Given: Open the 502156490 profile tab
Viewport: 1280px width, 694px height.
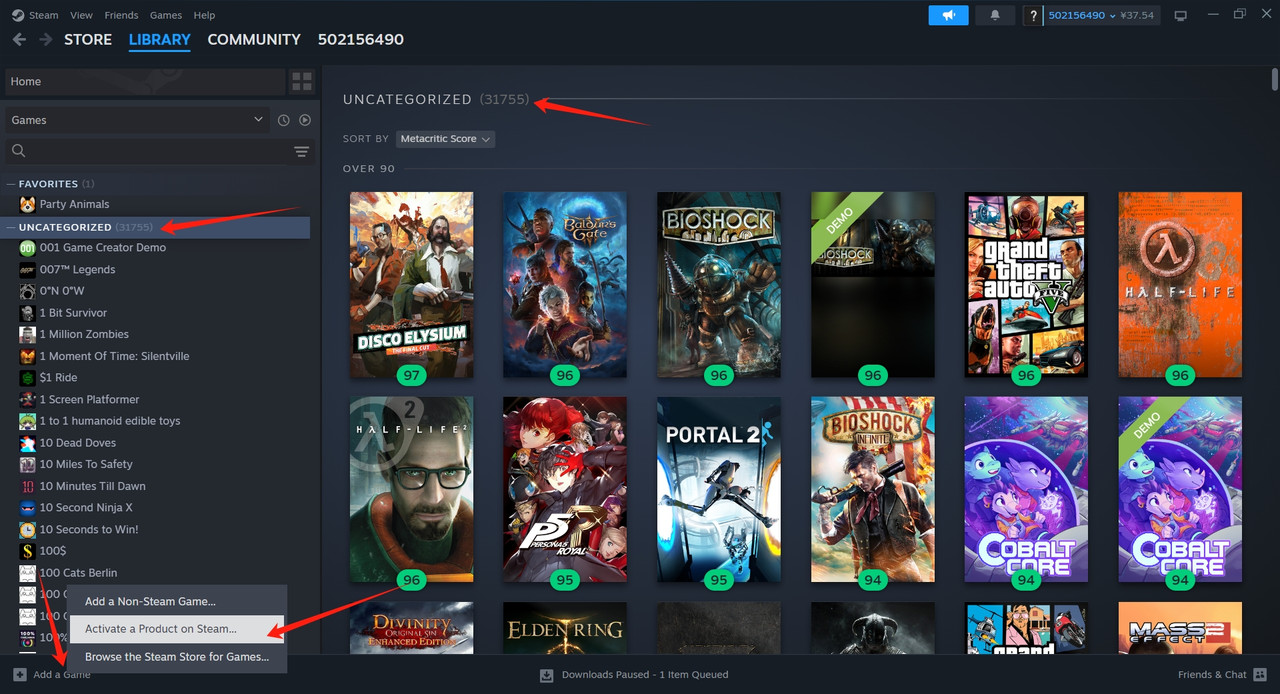Looking at the screenshot, I should tap(361, 39).
